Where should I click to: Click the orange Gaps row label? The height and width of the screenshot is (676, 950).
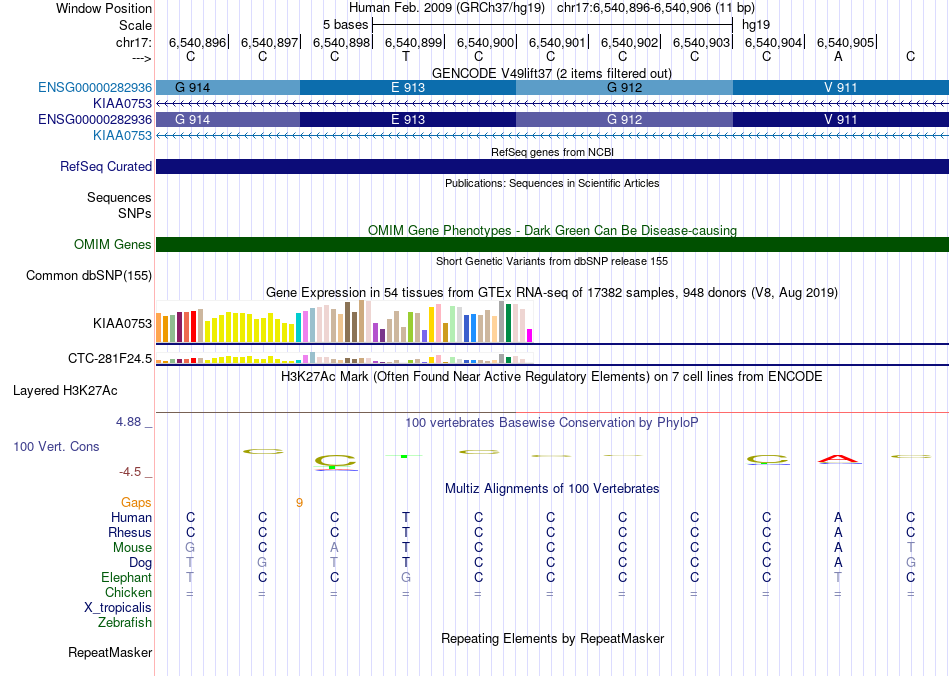tap(136, 502)
